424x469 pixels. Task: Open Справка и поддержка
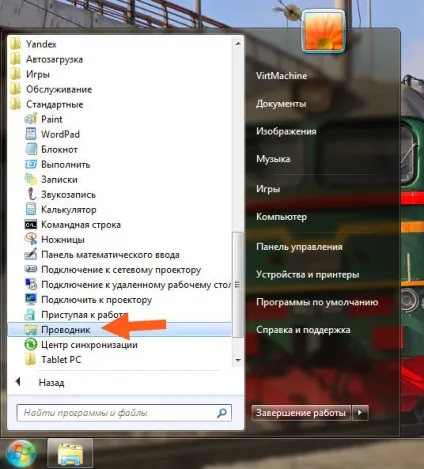tap(303, 330)
